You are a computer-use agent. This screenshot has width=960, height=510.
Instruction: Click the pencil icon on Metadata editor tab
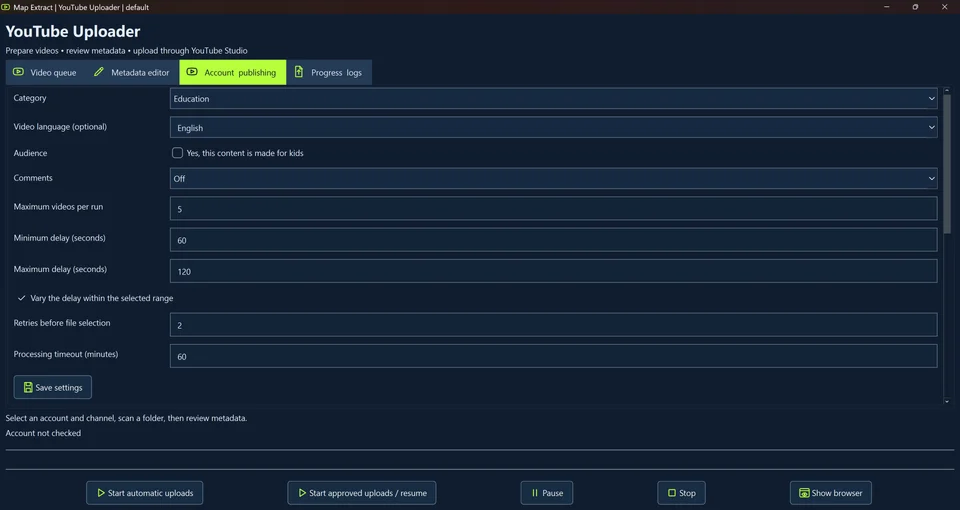click(99, 72)
